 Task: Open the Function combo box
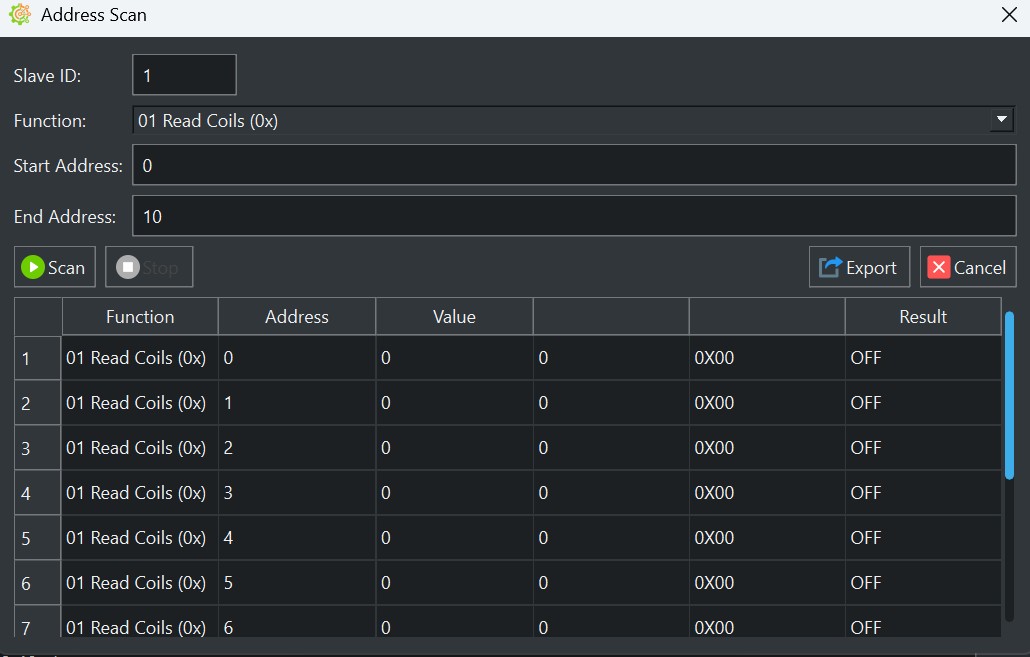[x=575, y=119]
